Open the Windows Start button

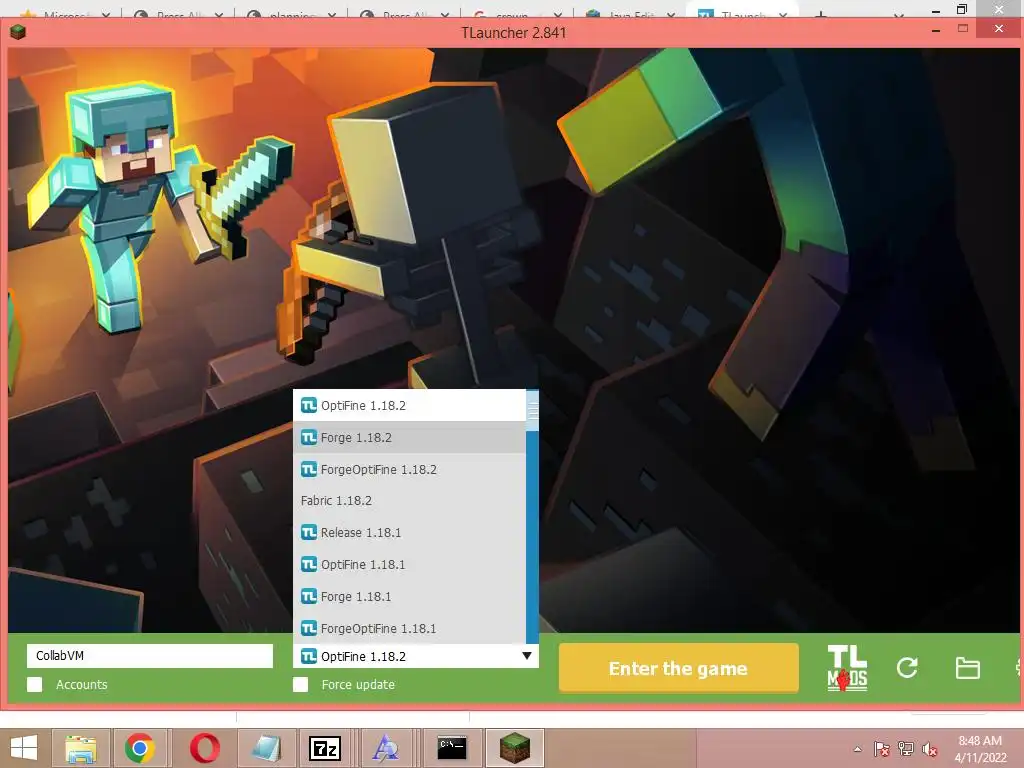coord(24,748)
